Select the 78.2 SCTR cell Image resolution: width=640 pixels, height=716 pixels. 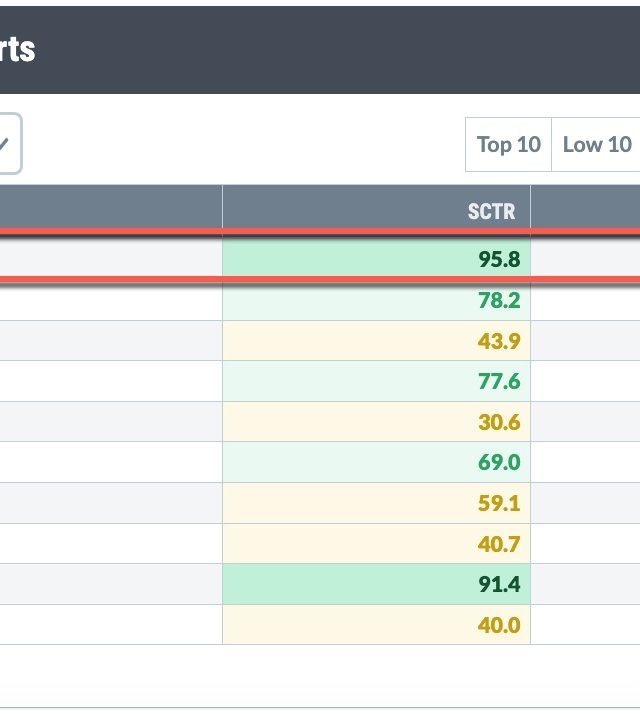point(498,300)
